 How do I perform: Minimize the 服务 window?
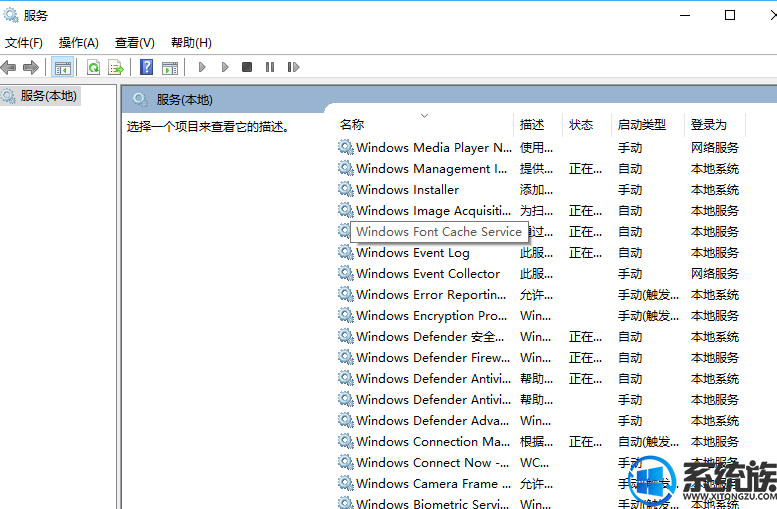[x=685, y=15]
